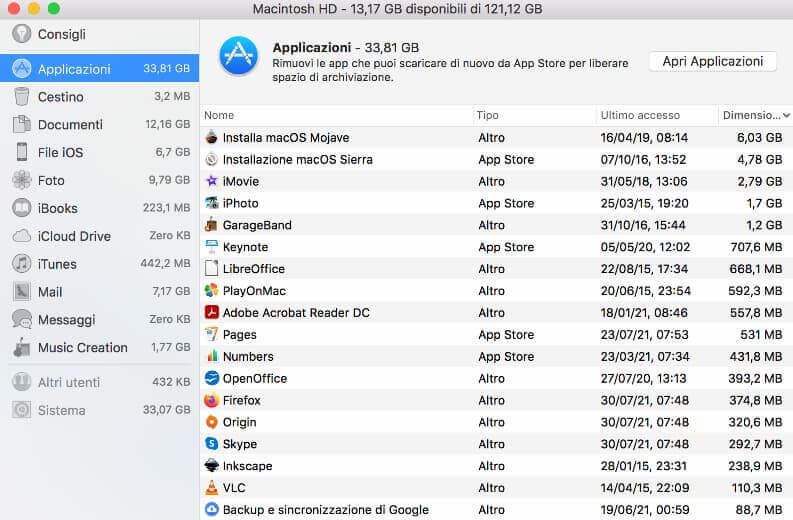Click the Inkscape app icon
This screenshot has width=793, height=520.
211,465
